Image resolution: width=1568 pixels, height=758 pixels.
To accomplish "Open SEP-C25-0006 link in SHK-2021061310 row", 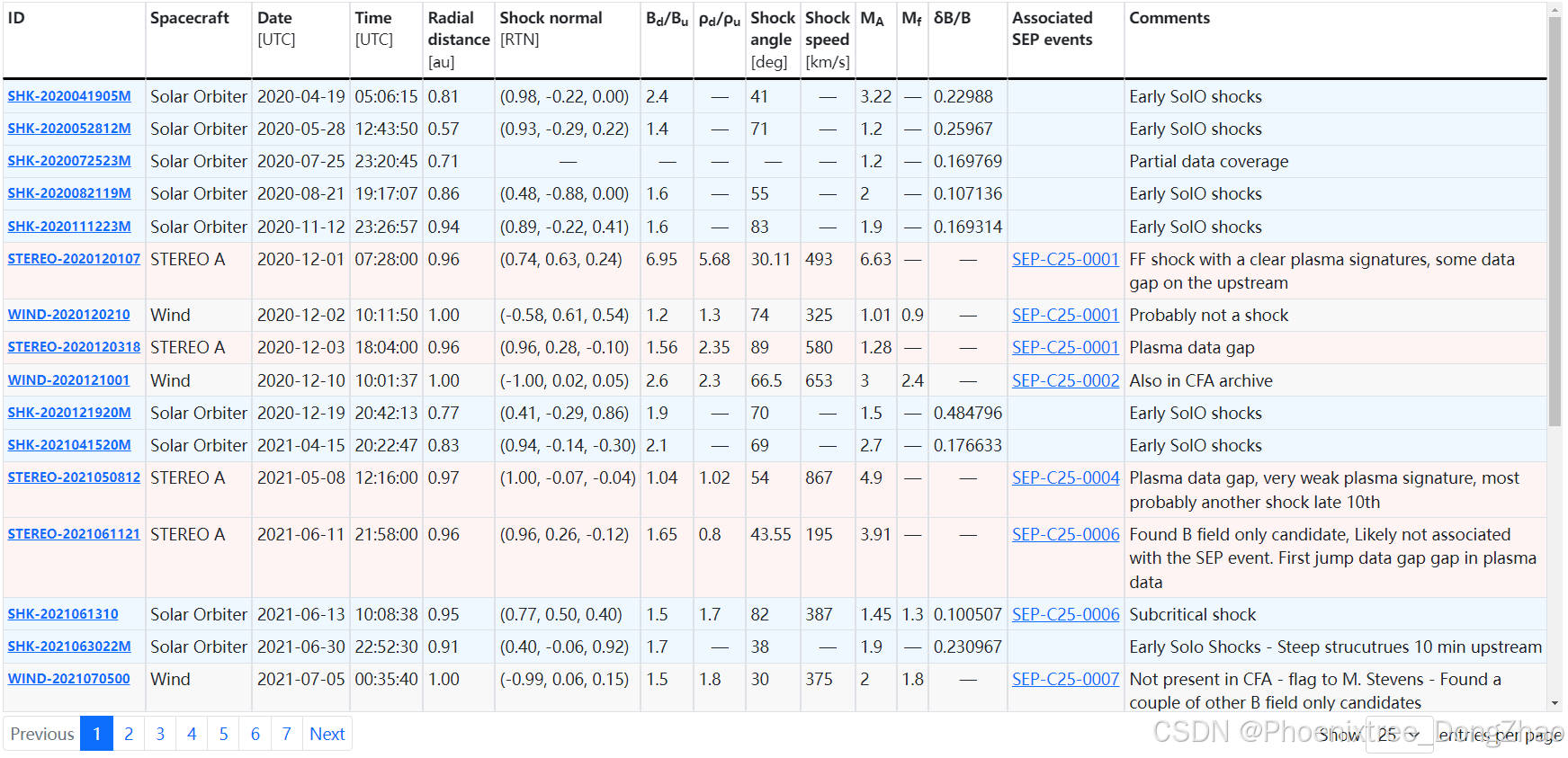I will tap(1066, 614).
